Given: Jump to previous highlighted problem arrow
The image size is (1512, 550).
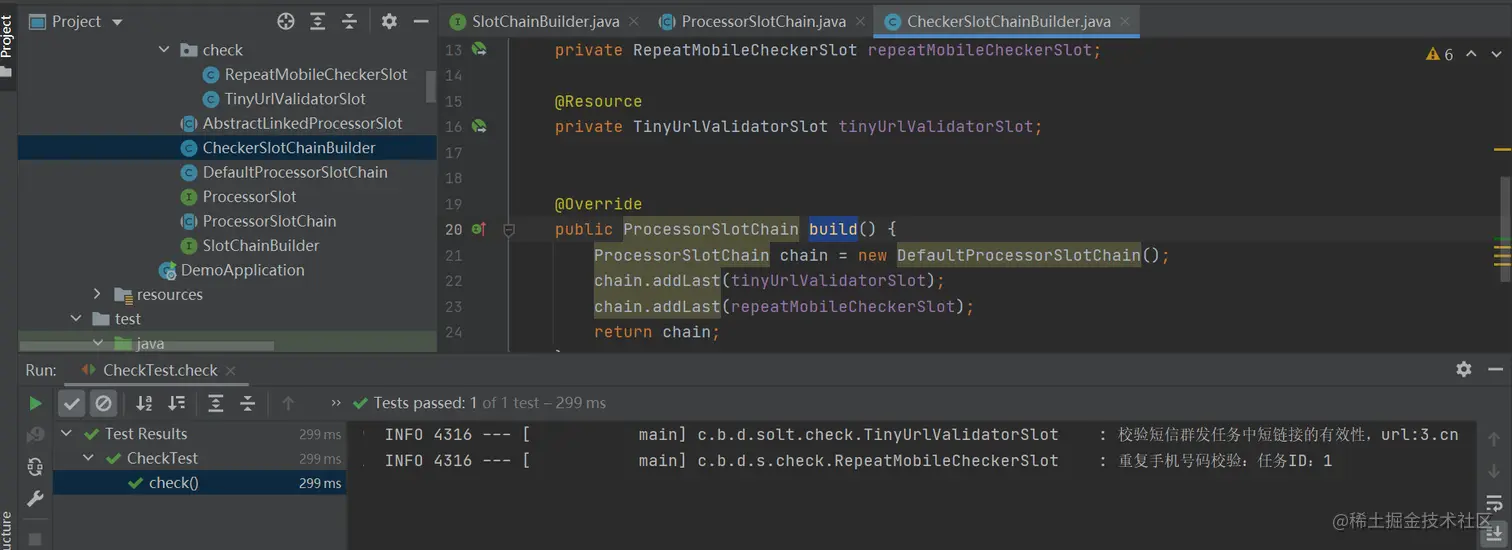Looking at the screenshot, I should [1471, 54].
